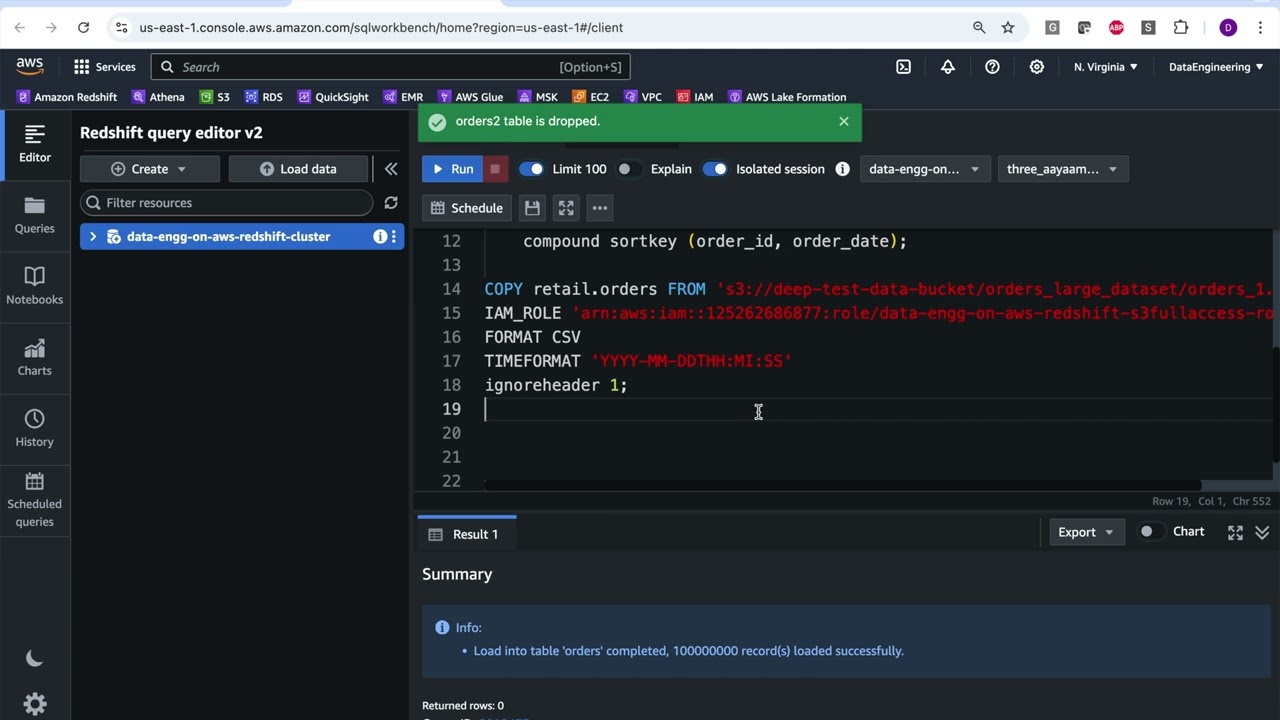
Task: Refresh the resources list
Action: tap(391, 203)
